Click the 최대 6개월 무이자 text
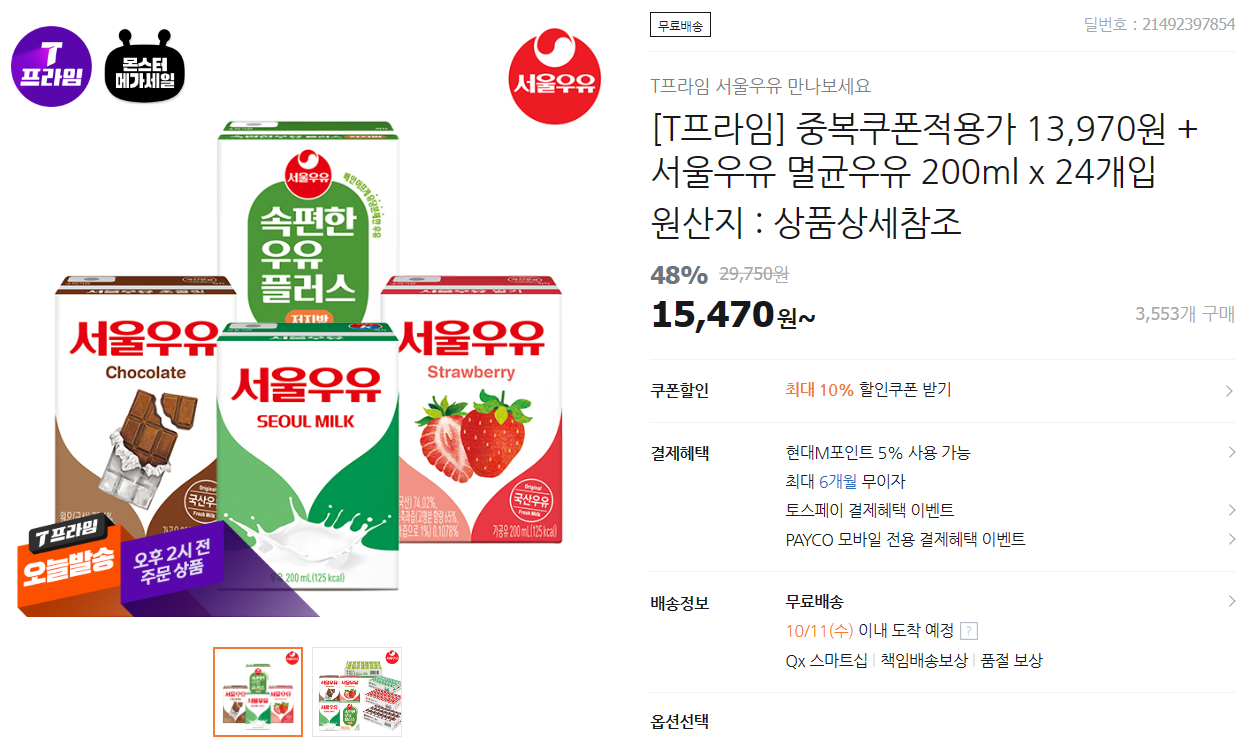 [x=846, y=482]
